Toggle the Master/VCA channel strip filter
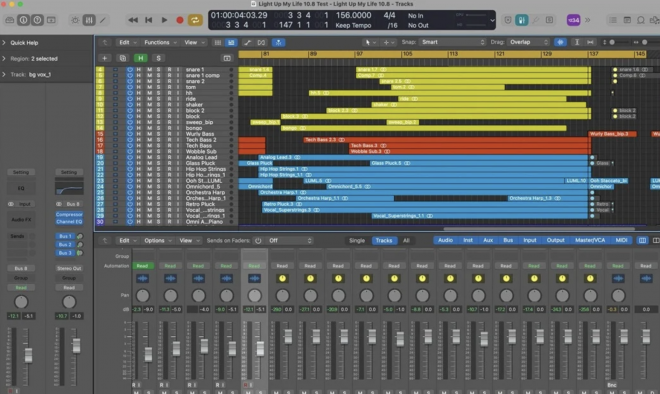The image size is (660, 394). coord(590,240)
